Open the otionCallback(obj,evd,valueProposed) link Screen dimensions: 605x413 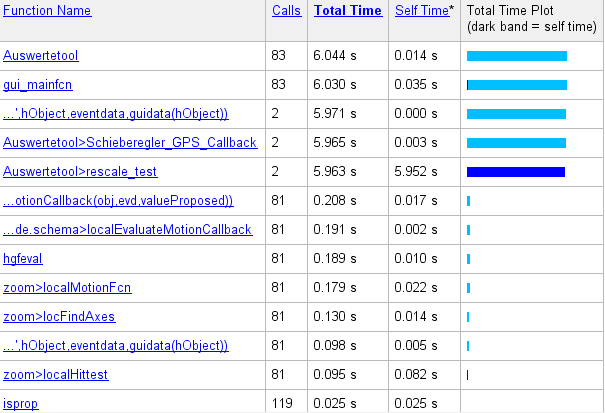[x=118, y=201]
